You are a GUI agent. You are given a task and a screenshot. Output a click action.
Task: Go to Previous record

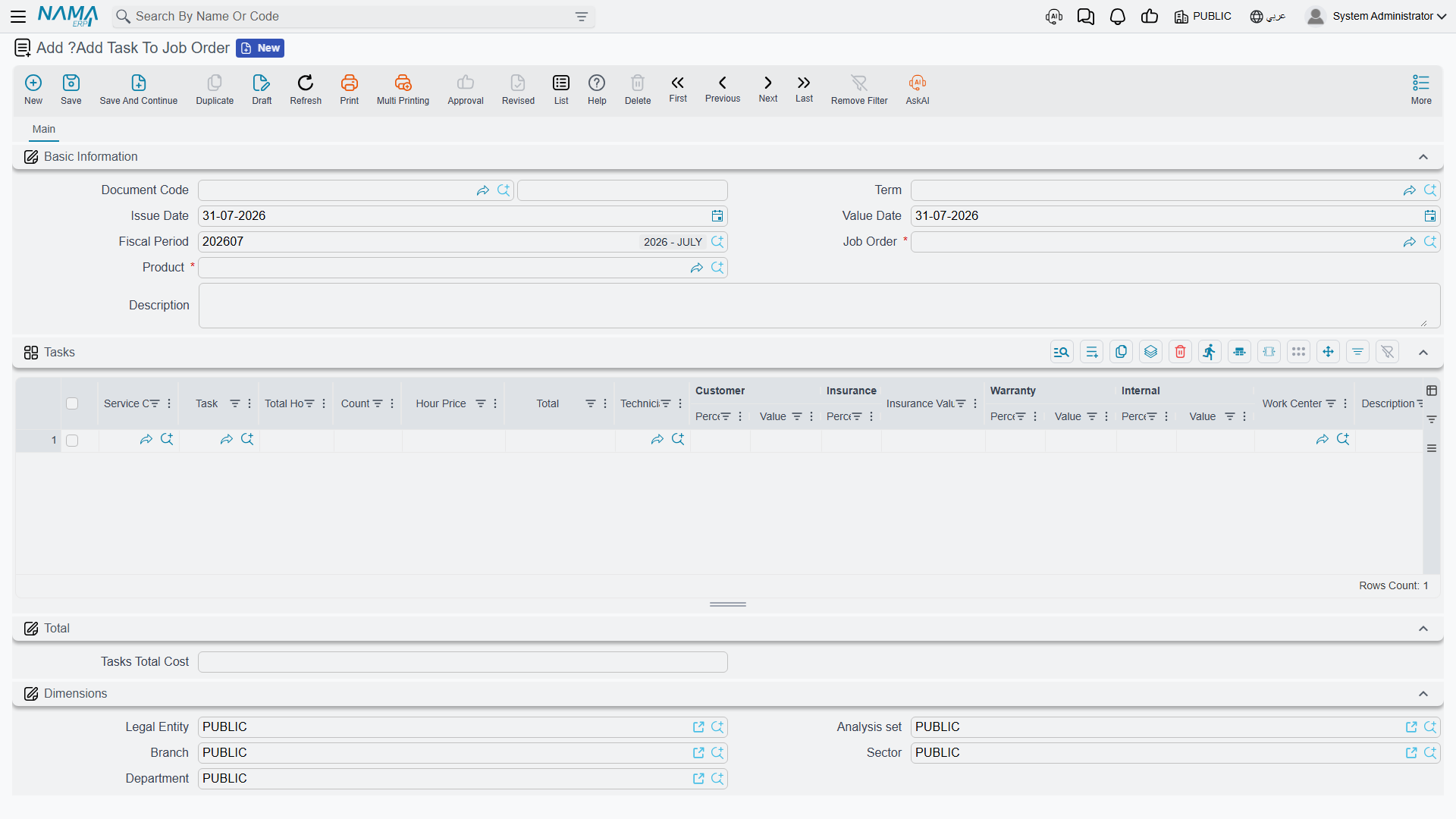pos(723,89)
